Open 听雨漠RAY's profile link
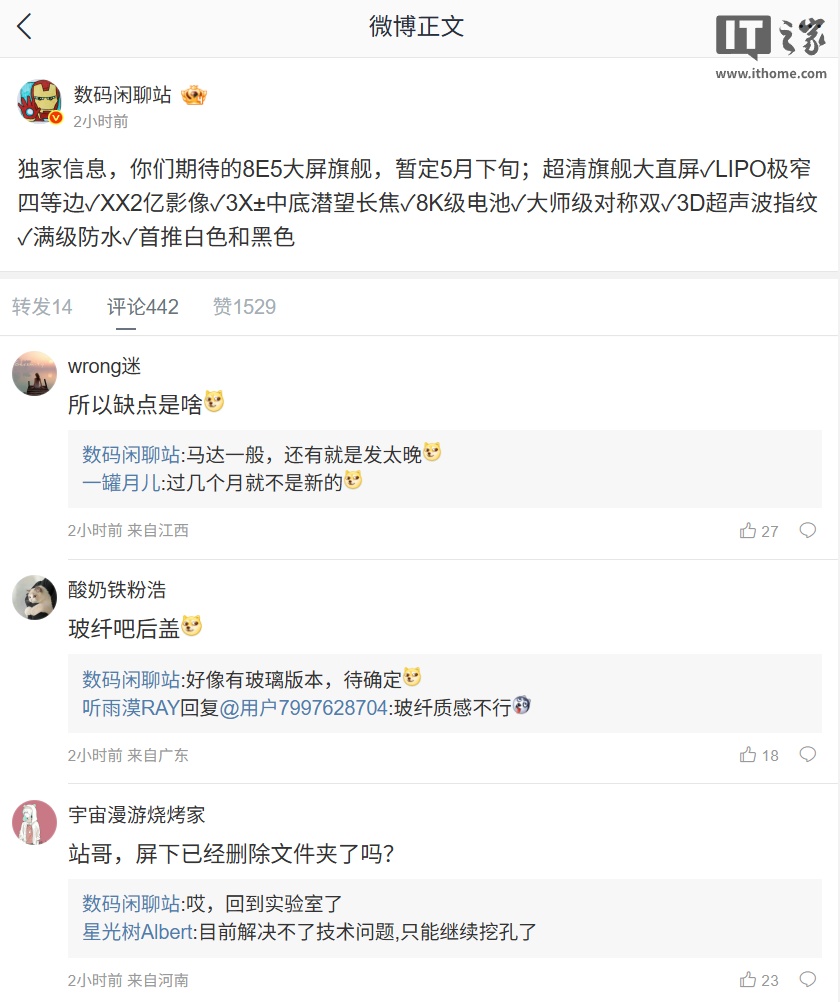This screenshot has height=1002, width=840. [130, 706]
